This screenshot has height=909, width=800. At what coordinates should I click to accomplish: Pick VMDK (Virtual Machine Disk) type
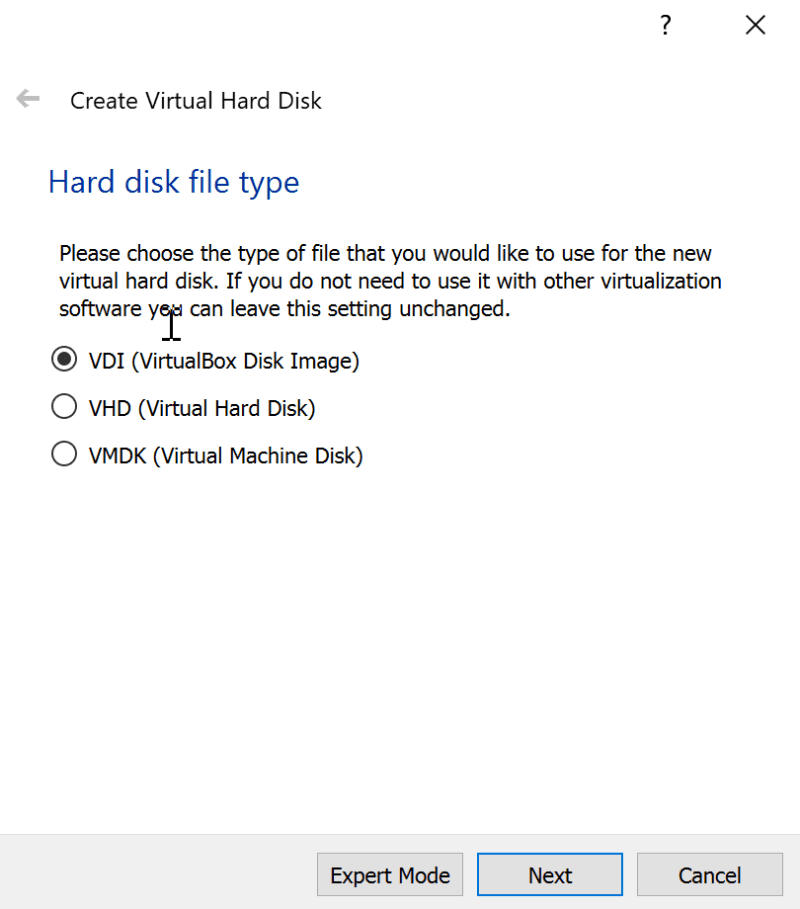pyautogui.click(x=63, y=454)
